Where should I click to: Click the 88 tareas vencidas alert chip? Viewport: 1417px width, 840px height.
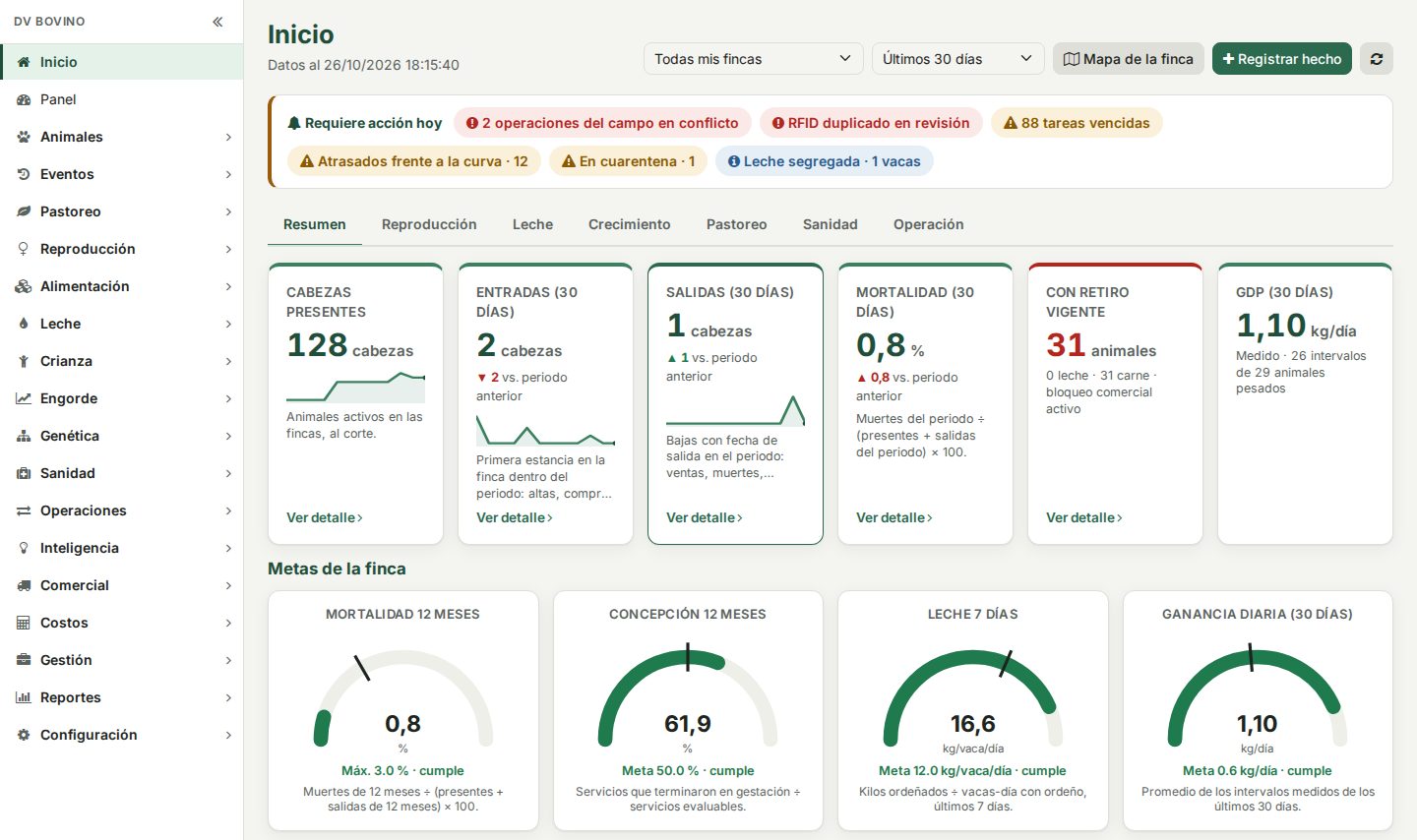pyautogui.click(x=1077, y=123)
